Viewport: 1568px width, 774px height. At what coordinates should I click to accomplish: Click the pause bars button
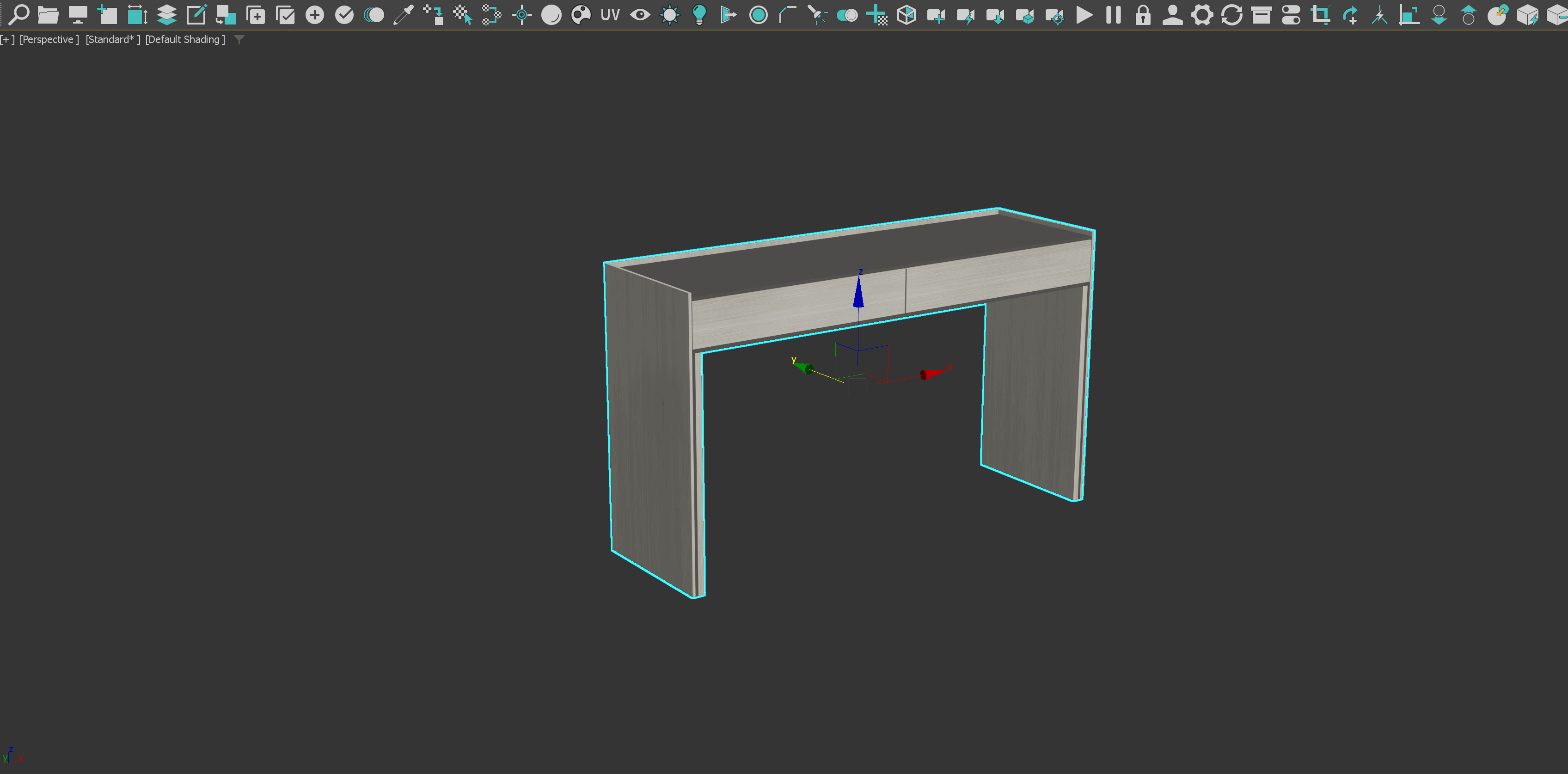1113,15
